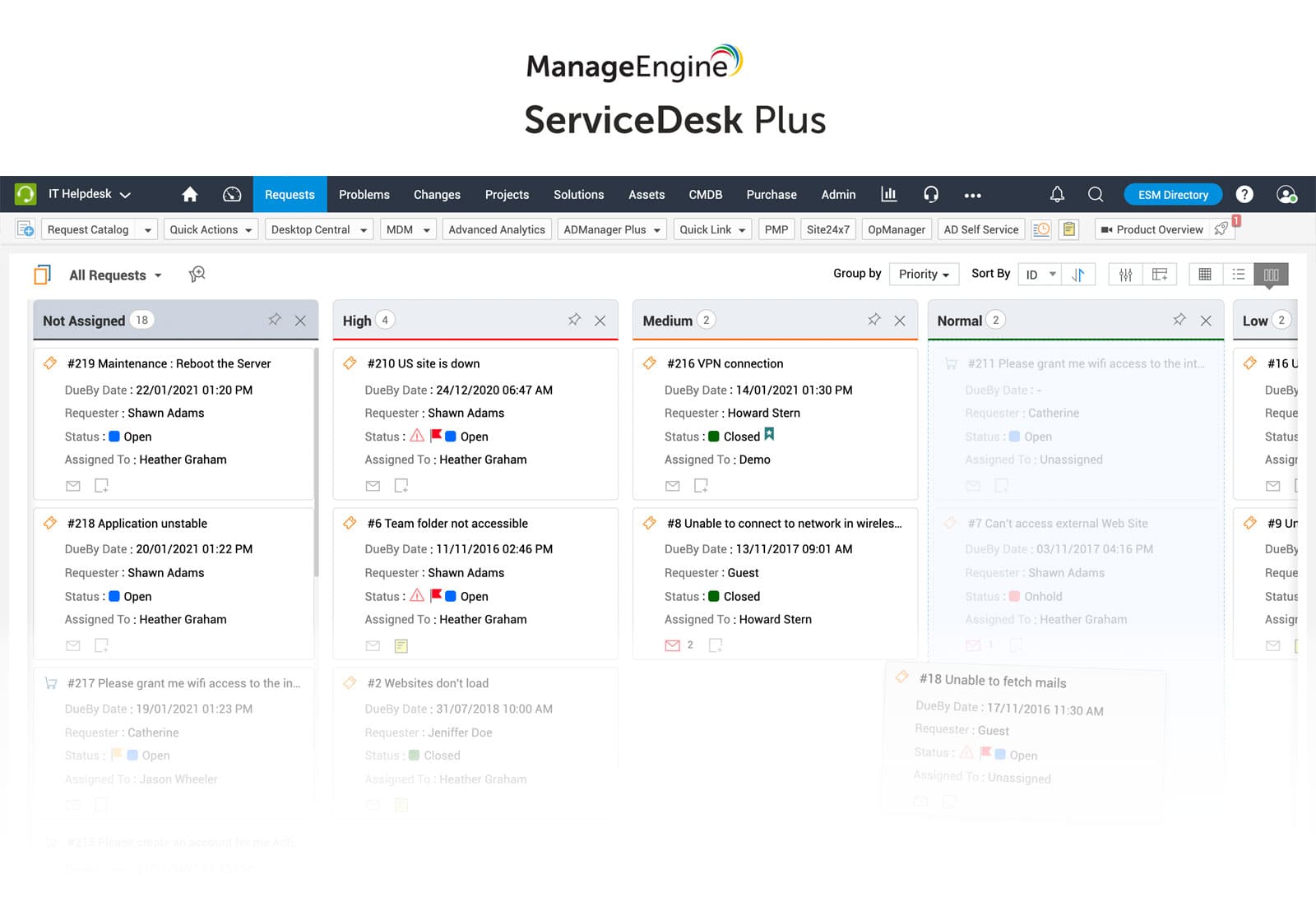Open the column chart analytics icon
This screenshot has height=915, width=1316.
click(x=888, y=194)
